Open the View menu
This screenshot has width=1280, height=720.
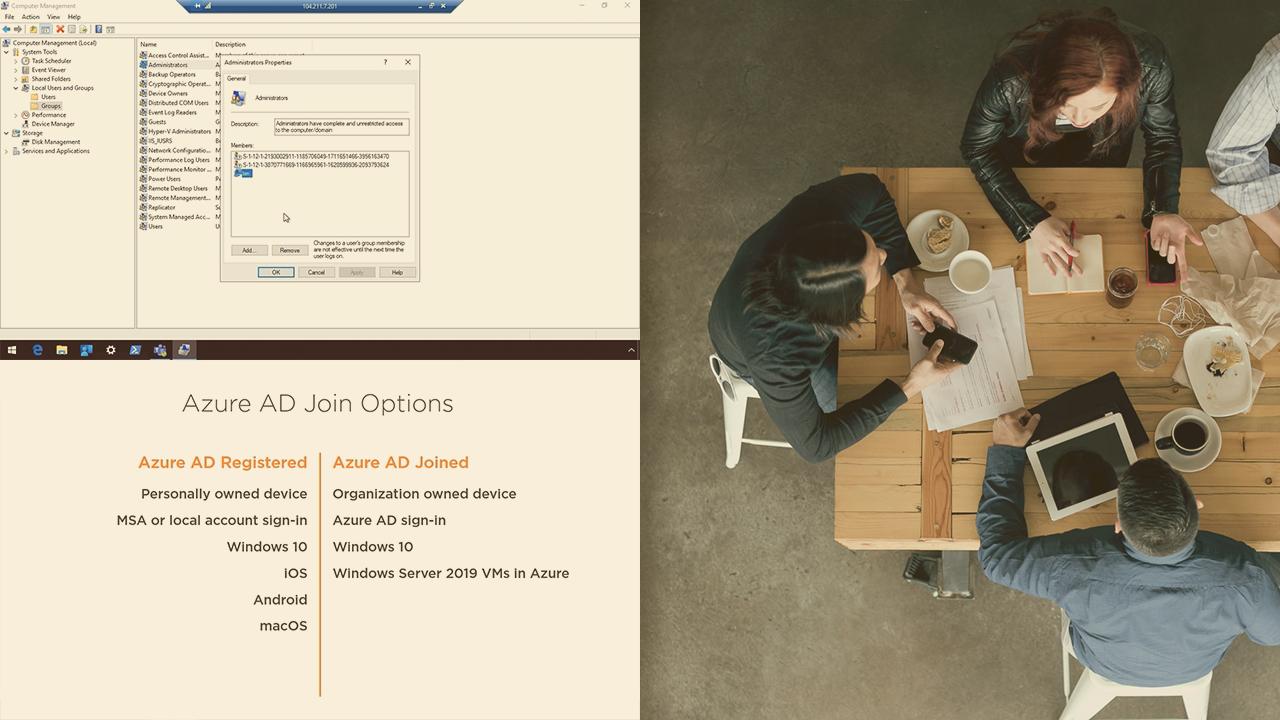click(x=54, y=17)
